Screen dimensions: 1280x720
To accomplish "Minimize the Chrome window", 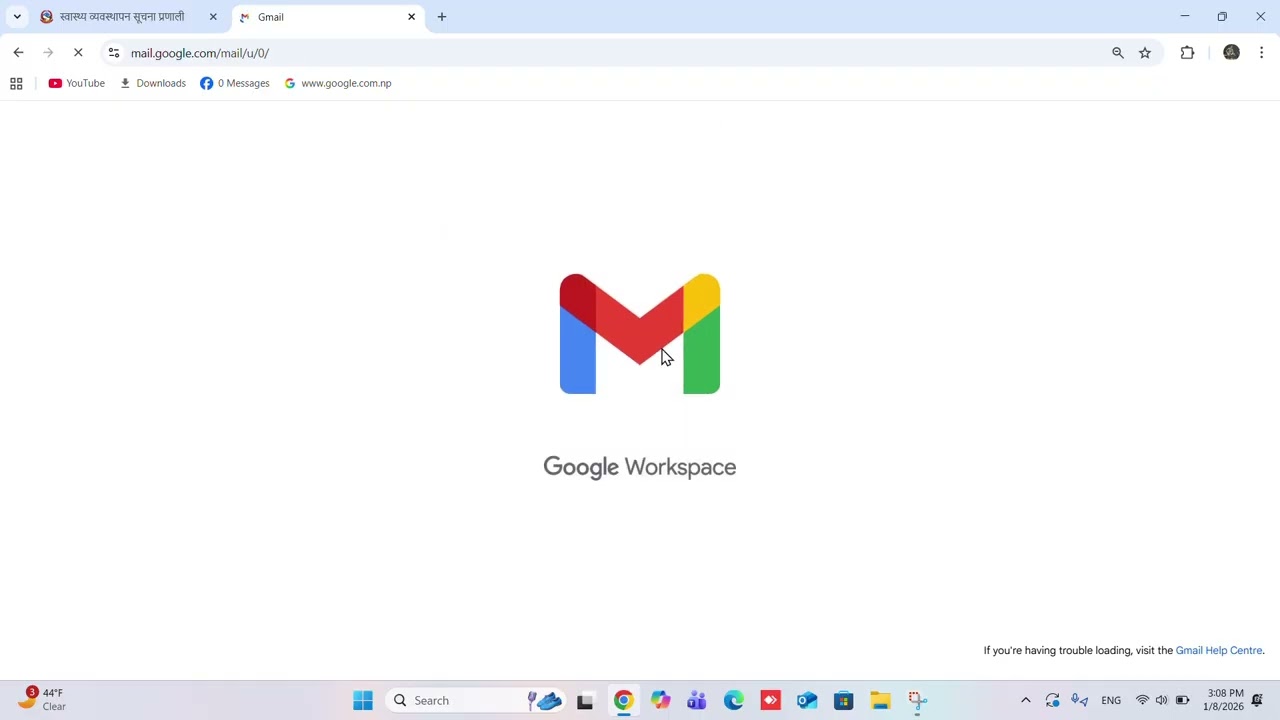I will [1185, 17].
